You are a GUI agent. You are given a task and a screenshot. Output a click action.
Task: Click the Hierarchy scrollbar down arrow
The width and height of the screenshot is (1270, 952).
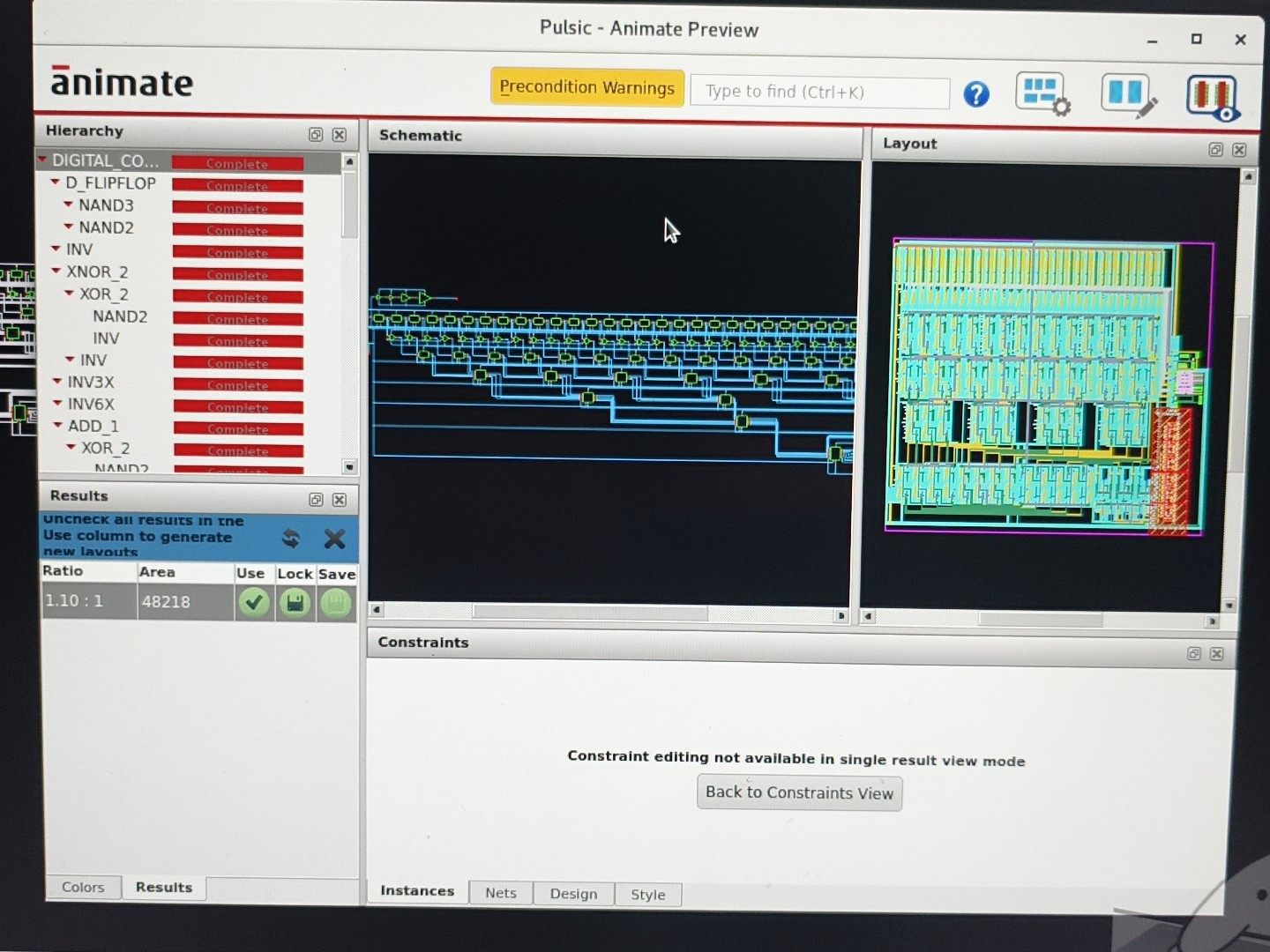[349, 467]
